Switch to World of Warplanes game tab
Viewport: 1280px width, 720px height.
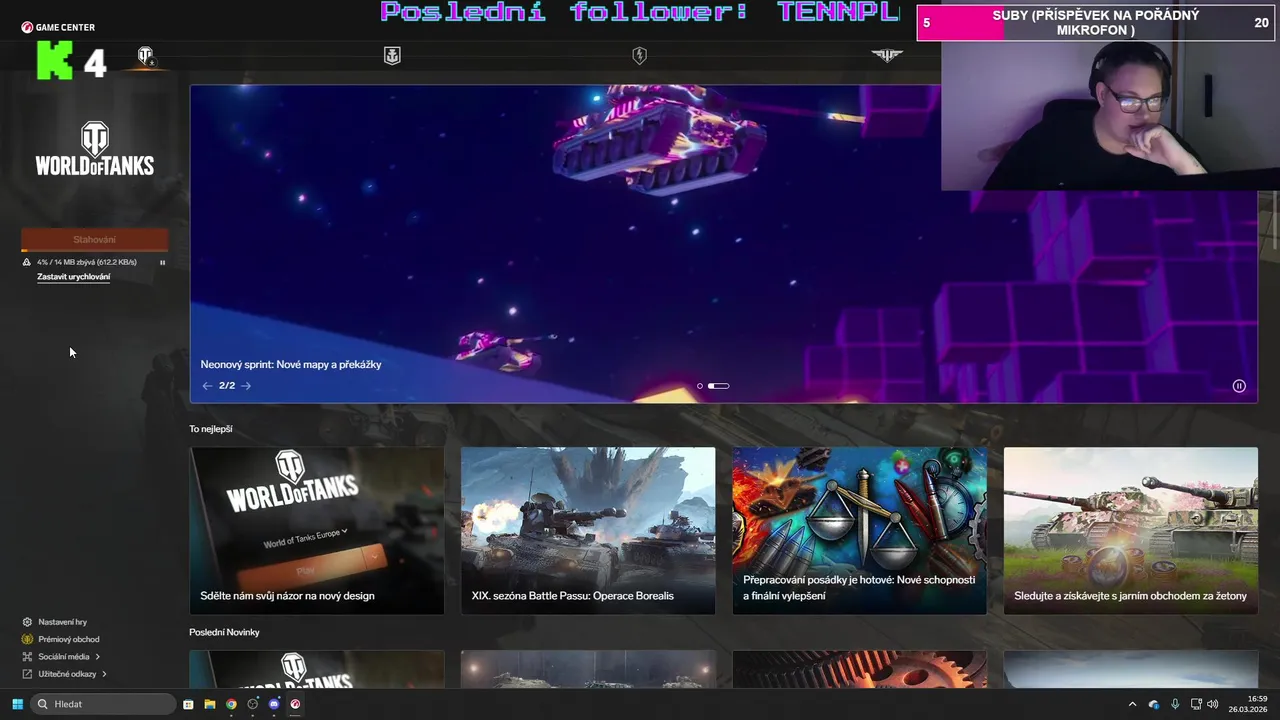click(887, 56)
